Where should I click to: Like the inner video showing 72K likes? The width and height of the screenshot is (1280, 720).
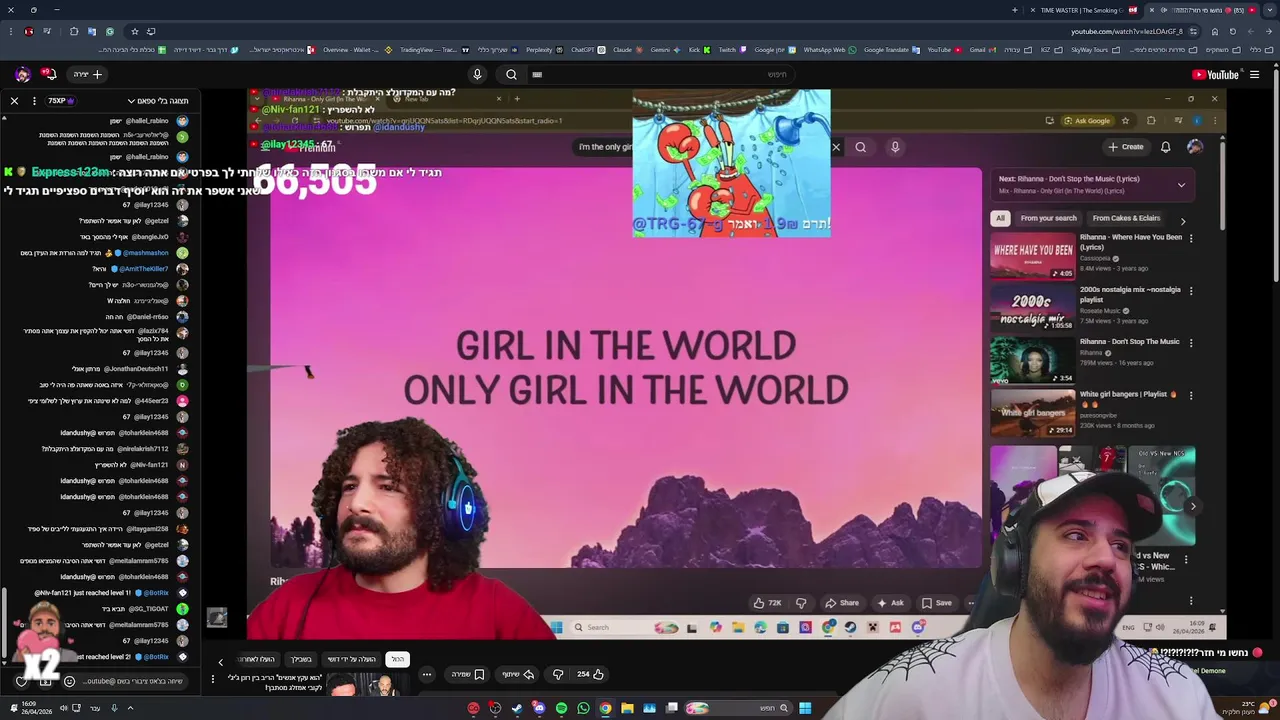click(x=767, y=603)
